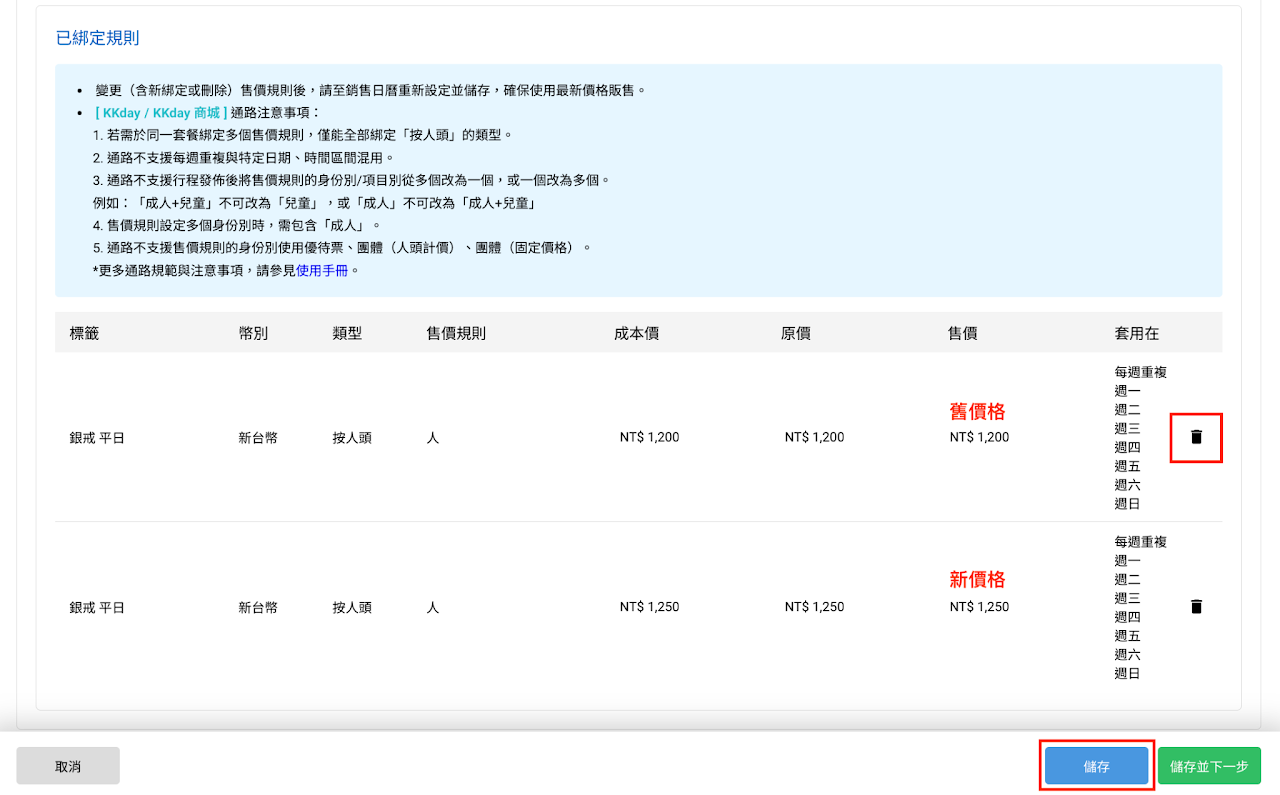The image size is (1280, 795).
Task: Click the 取消 cancel button
Action: point(68,766)
